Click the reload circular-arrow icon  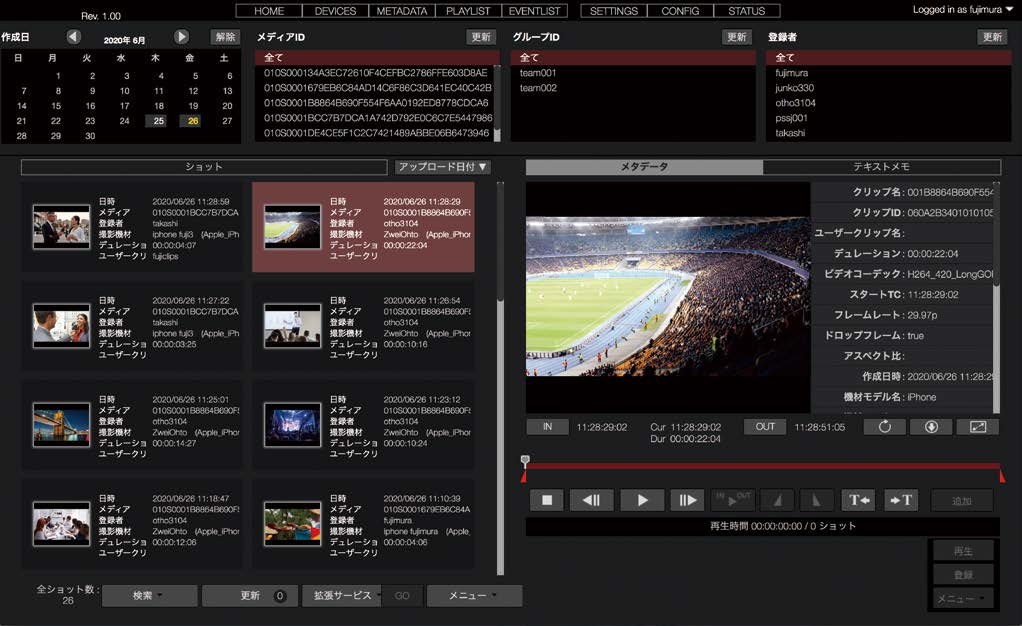(884, 427)
